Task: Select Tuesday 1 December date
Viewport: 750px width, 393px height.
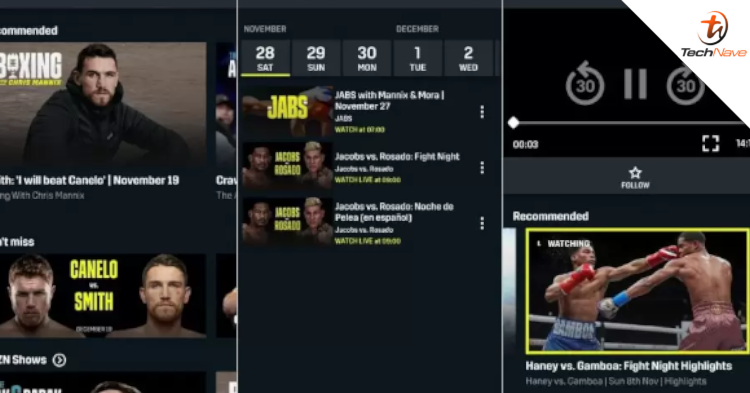Action: pyautogui.click(x=418, y=58)
